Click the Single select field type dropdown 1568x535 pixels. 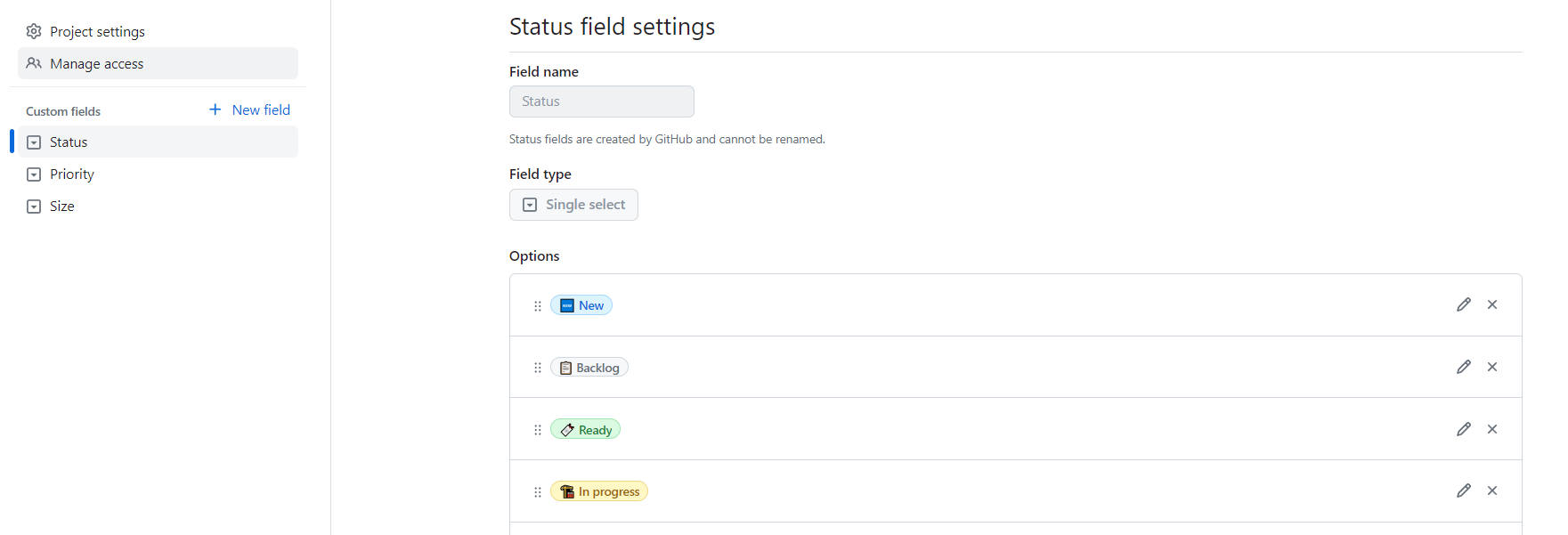click(x=573, y=205)
